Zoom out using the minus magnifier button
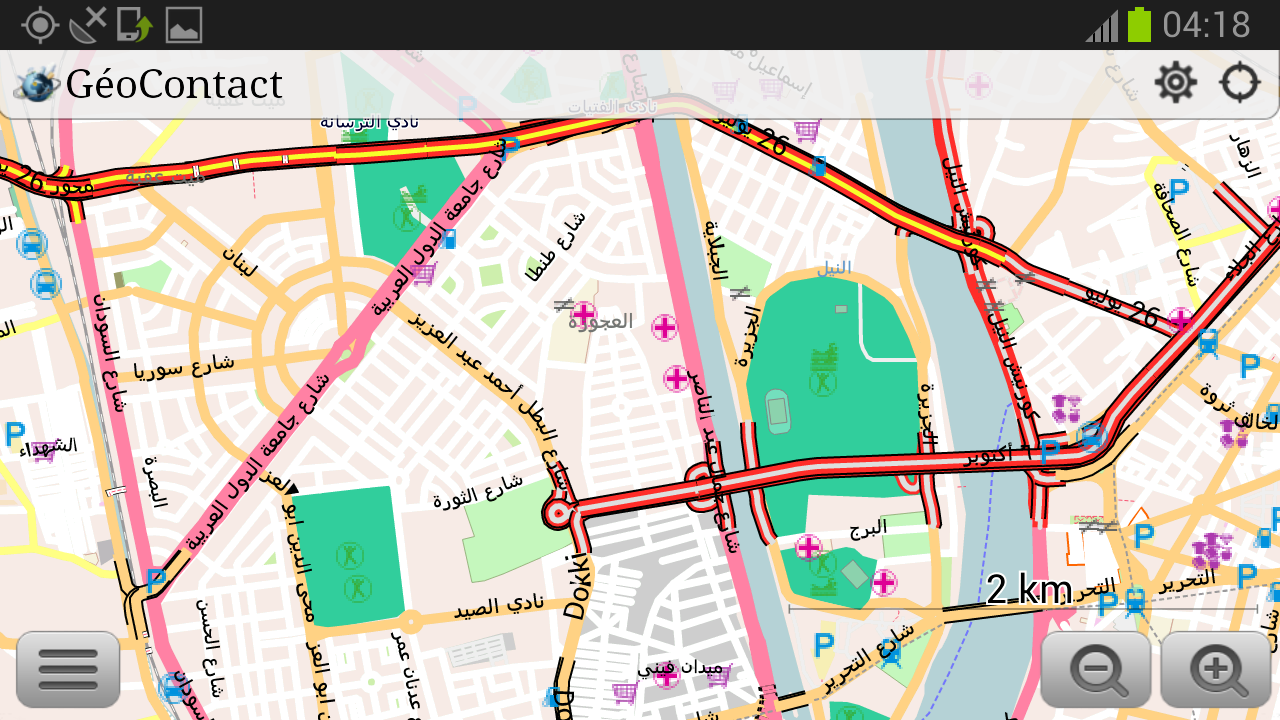Viewport: 1280px width, 720px height. click(x=1096, y=670)
